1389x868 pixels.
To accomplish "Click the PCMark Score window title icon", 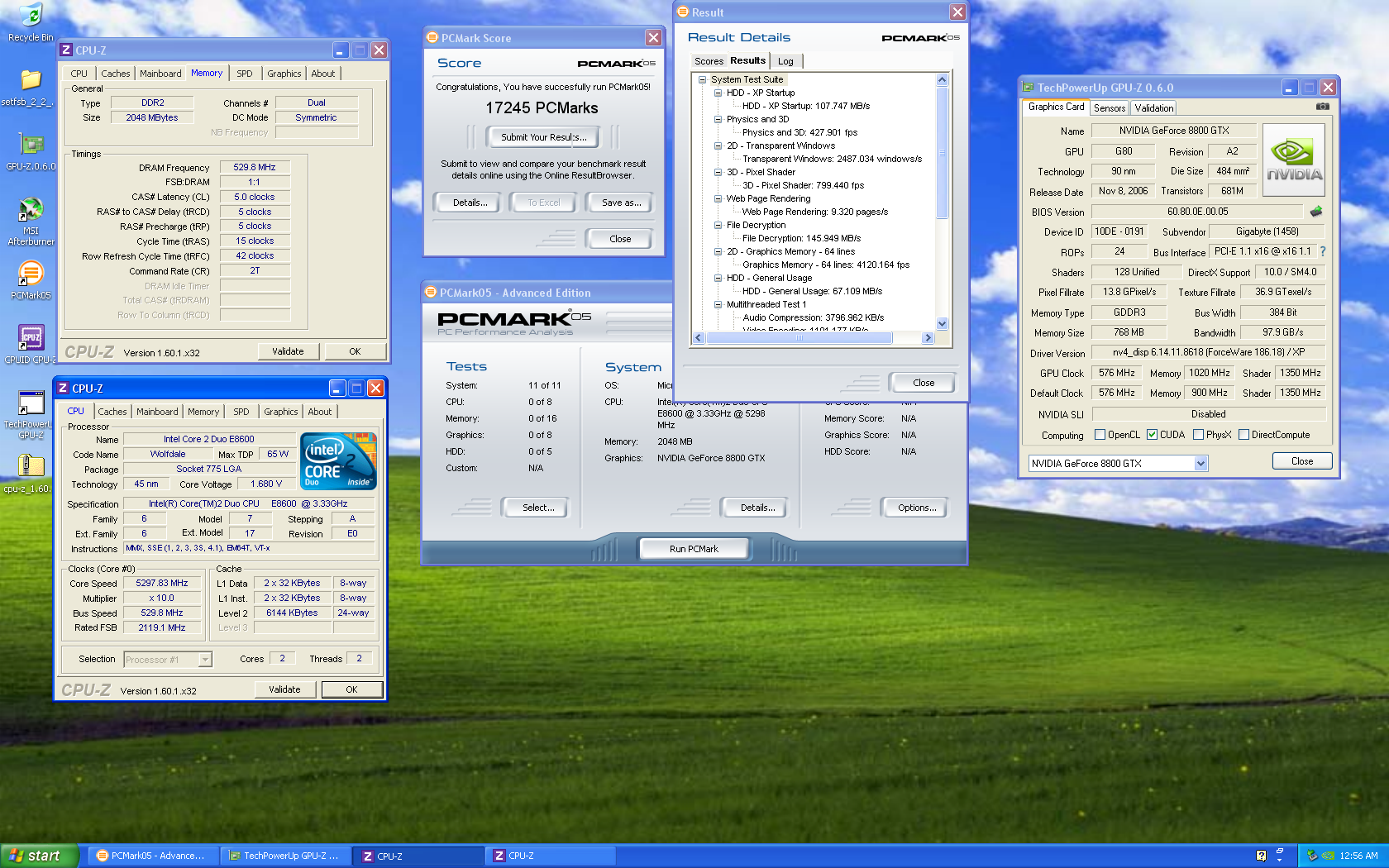I will [x=432, y=37].
